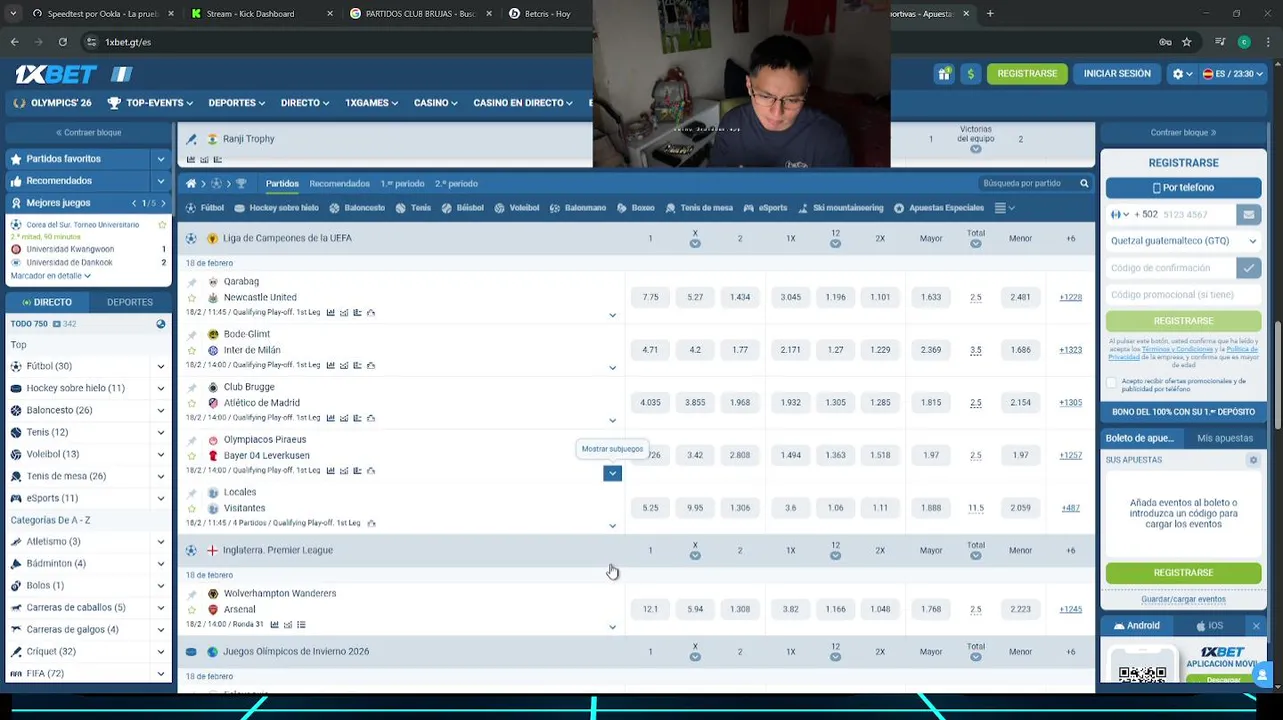Open statistics icon for Qarabag match
Image resolution: width=1283 pixels, height=720 pixels.
coord(330,313)
